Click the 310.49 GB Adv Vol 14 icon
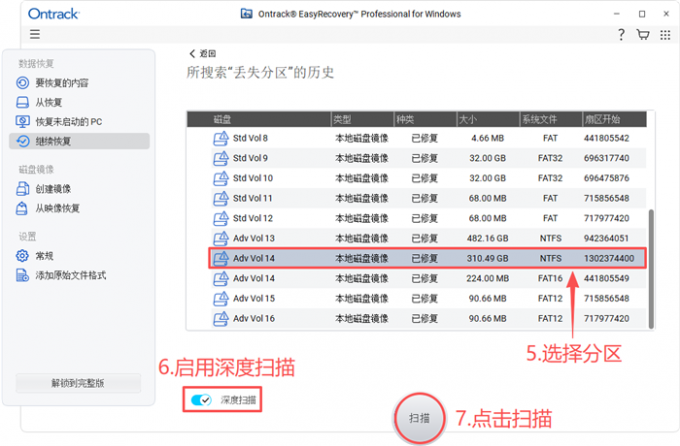This screenshot has width=680, height=446. pyautogui.click(x=221, y=259)
